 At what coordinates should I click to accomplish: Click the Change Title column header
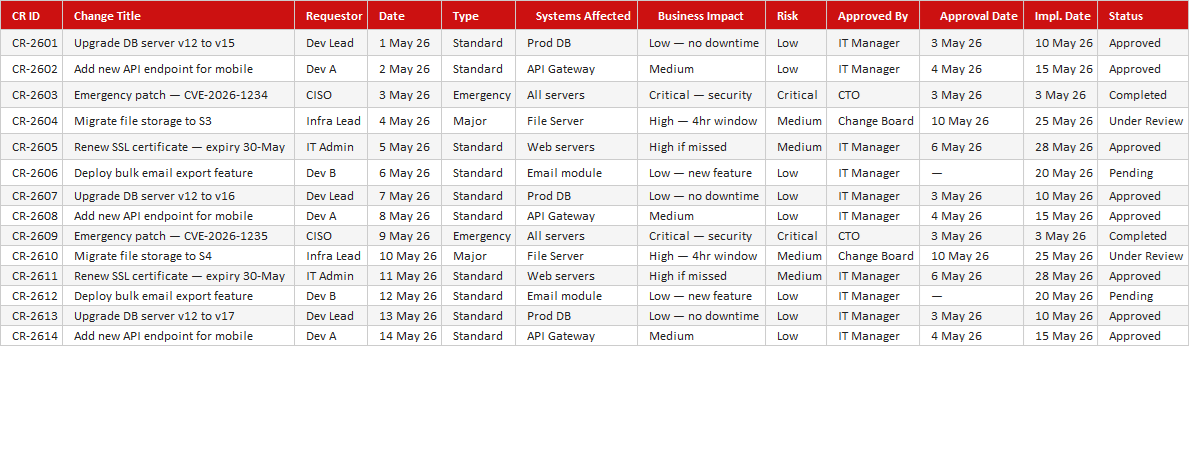click(x=178, y=16)
